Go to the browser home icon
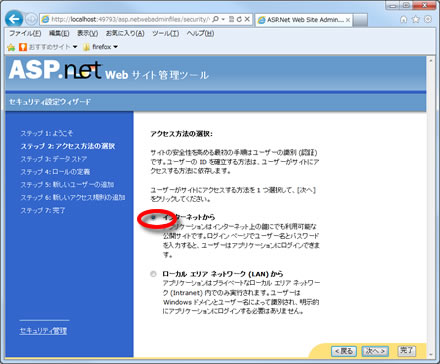 [x=403, y=19]
